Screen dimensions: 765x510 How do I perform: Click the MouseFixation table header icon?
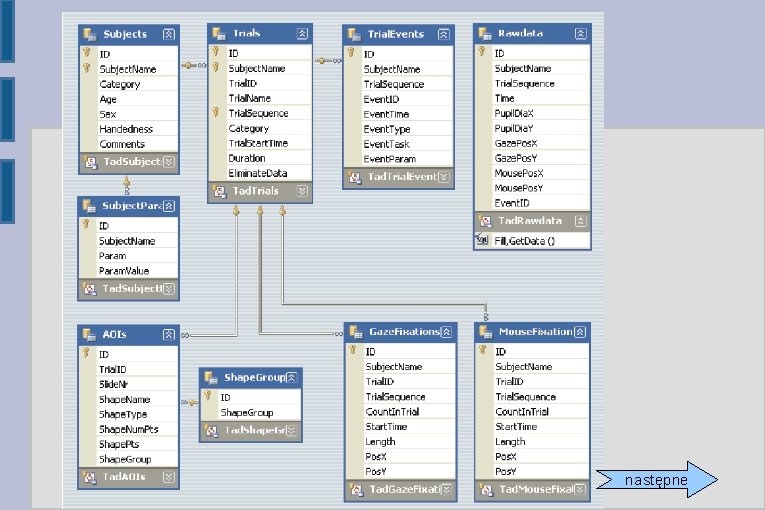click(485, 332)
